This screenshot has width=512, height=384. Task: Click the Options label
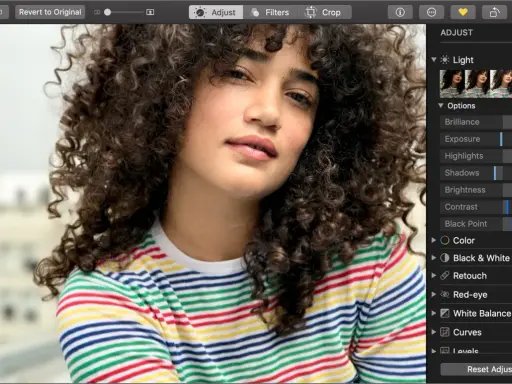pos(461,106)
